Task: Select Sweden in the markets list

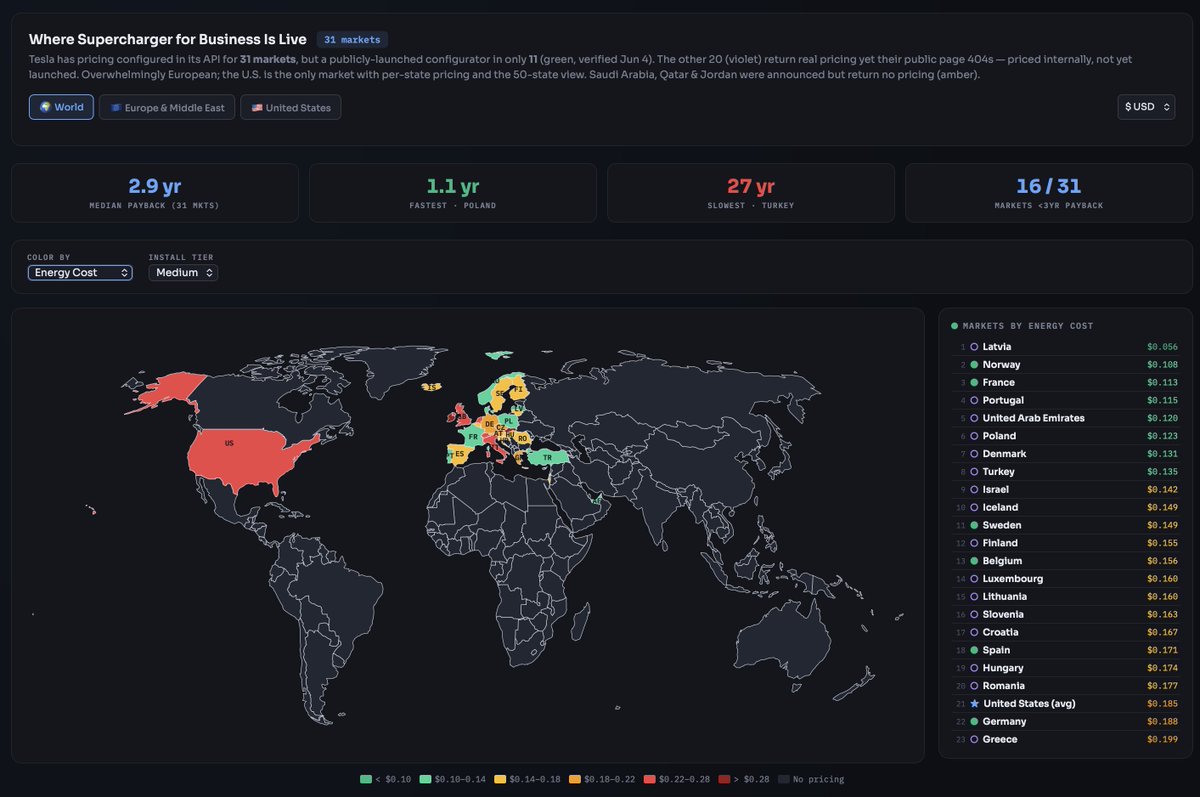Action: (x=1065, y=525)
